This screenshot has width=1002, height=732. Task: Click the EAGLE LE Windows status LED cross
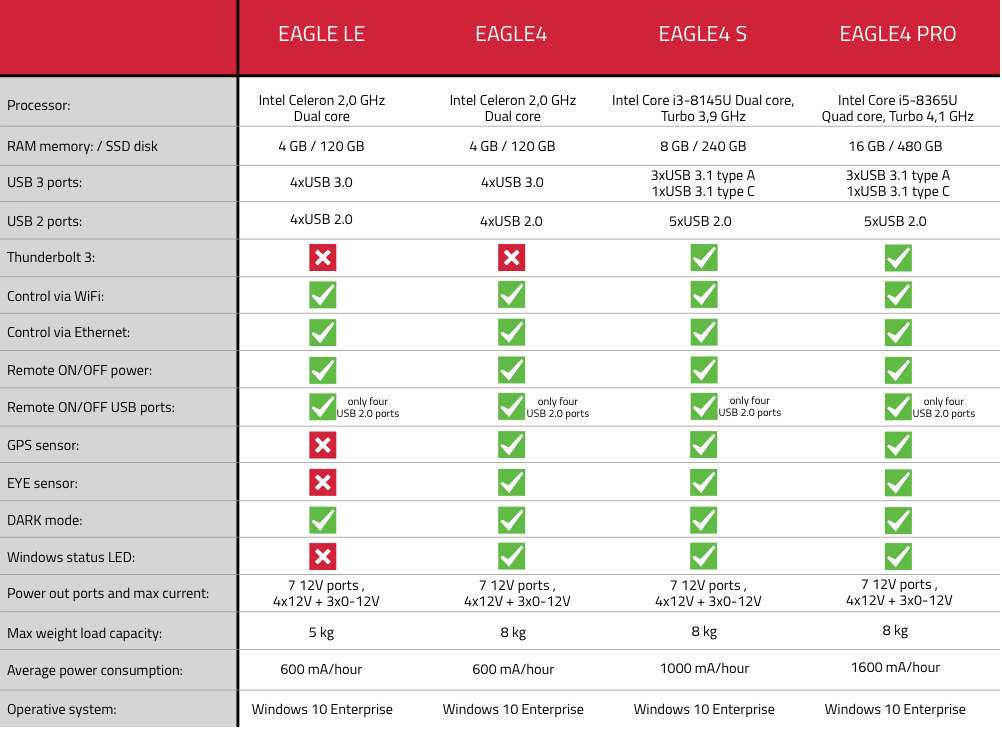[323, 557]
